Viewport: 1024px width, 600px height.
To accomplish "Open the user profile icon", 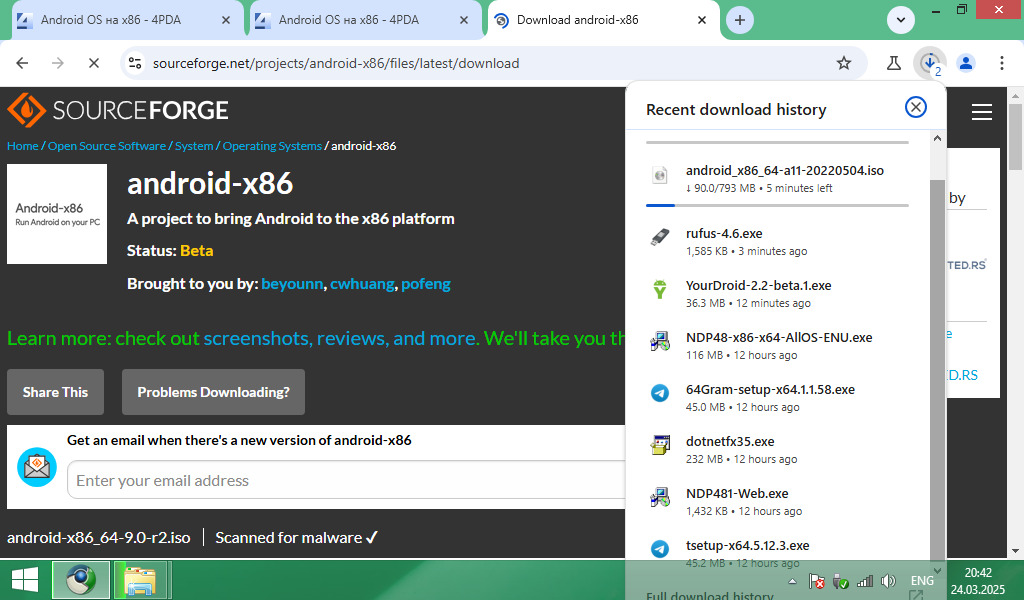I will click(x=965, y=63).
